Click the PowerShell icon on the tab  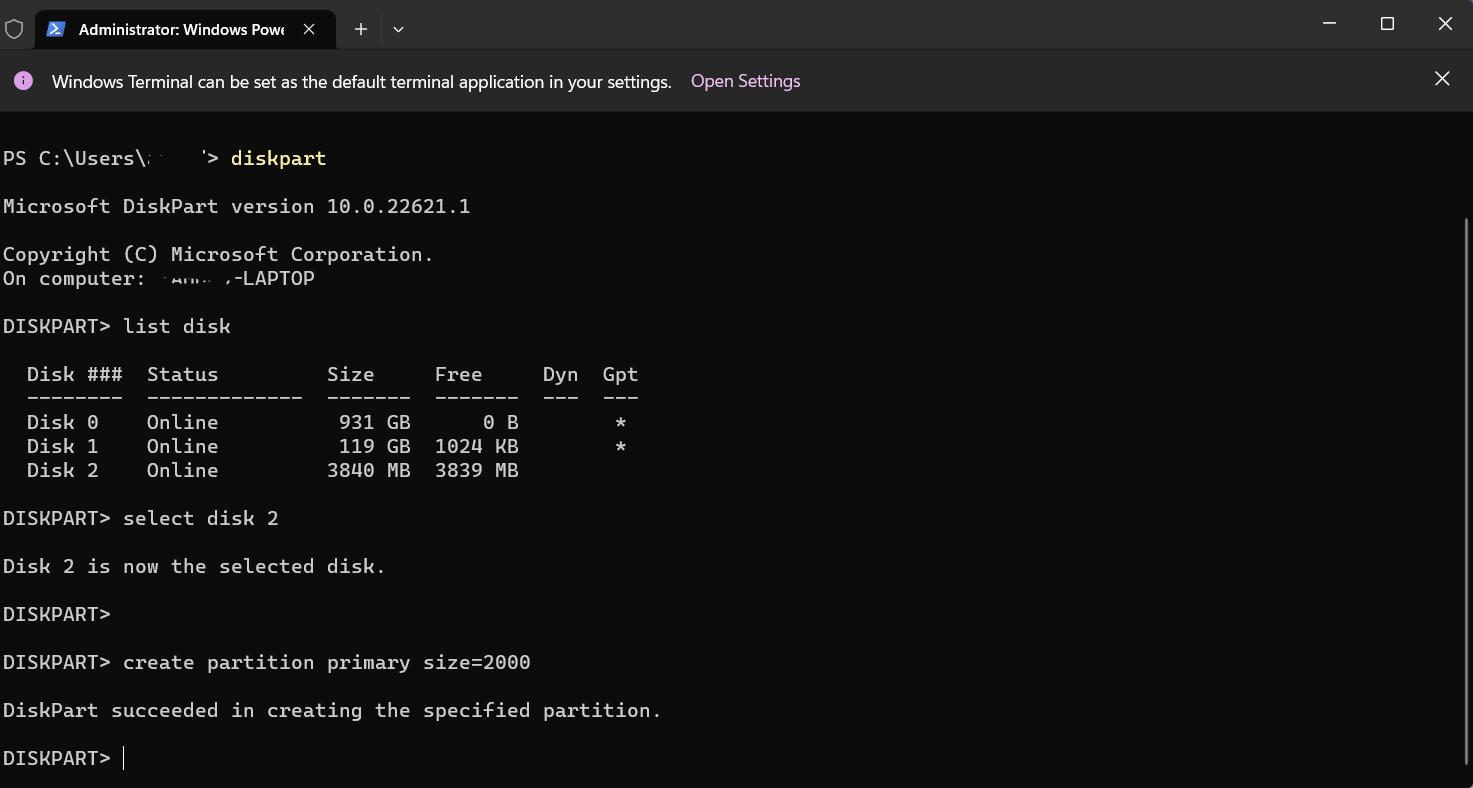point(57,30)
